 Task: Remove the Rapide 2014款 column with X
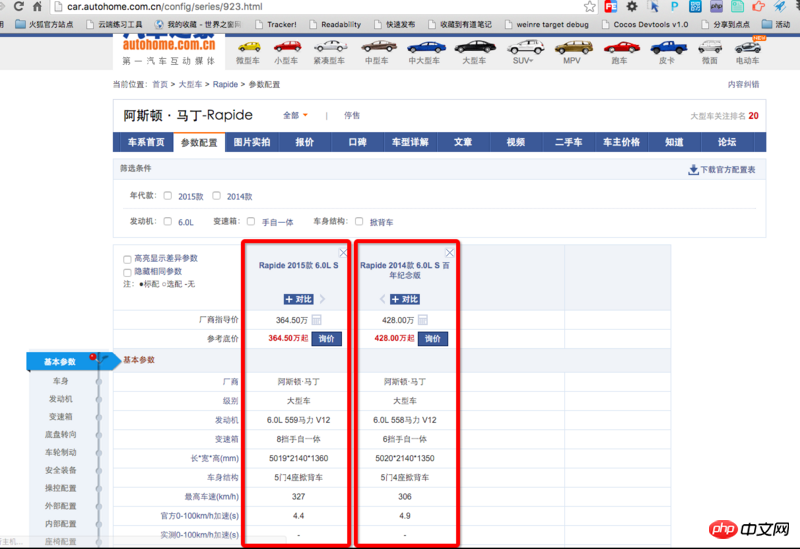pos(449,253)
